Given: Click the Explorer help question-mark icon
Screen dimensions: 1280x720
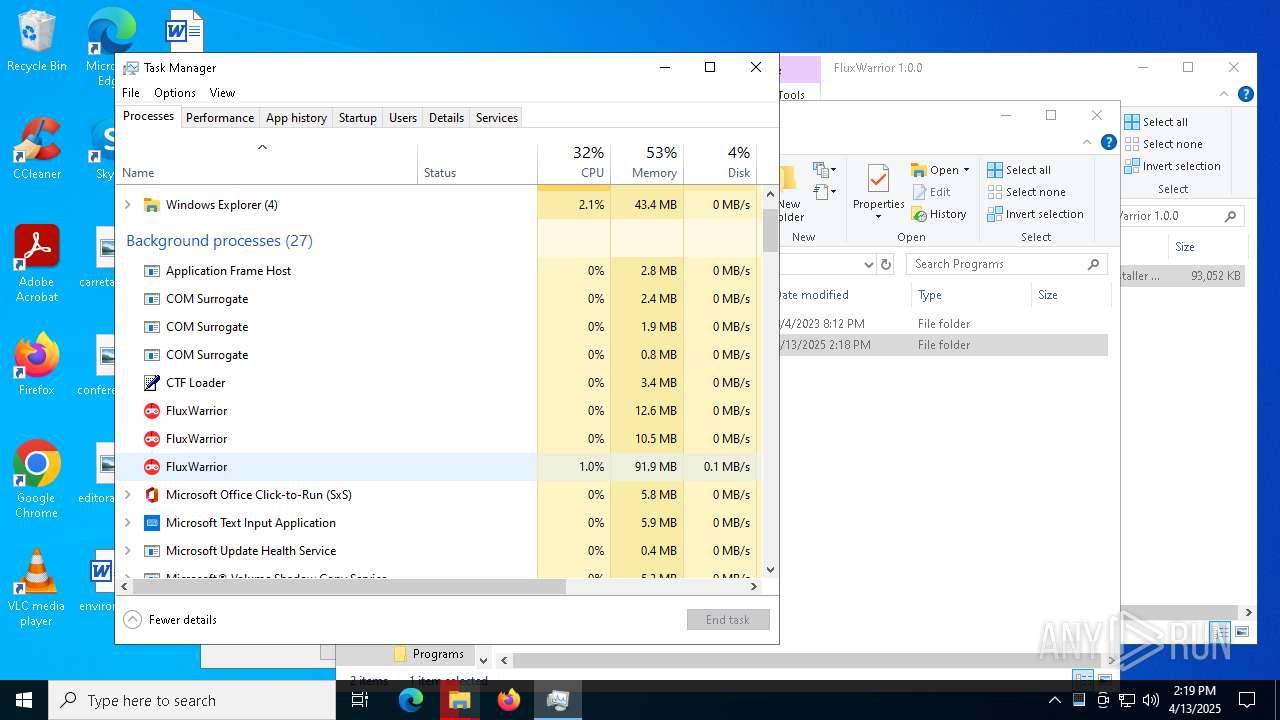Looking at the screenshot, I should click(1109, 142).
